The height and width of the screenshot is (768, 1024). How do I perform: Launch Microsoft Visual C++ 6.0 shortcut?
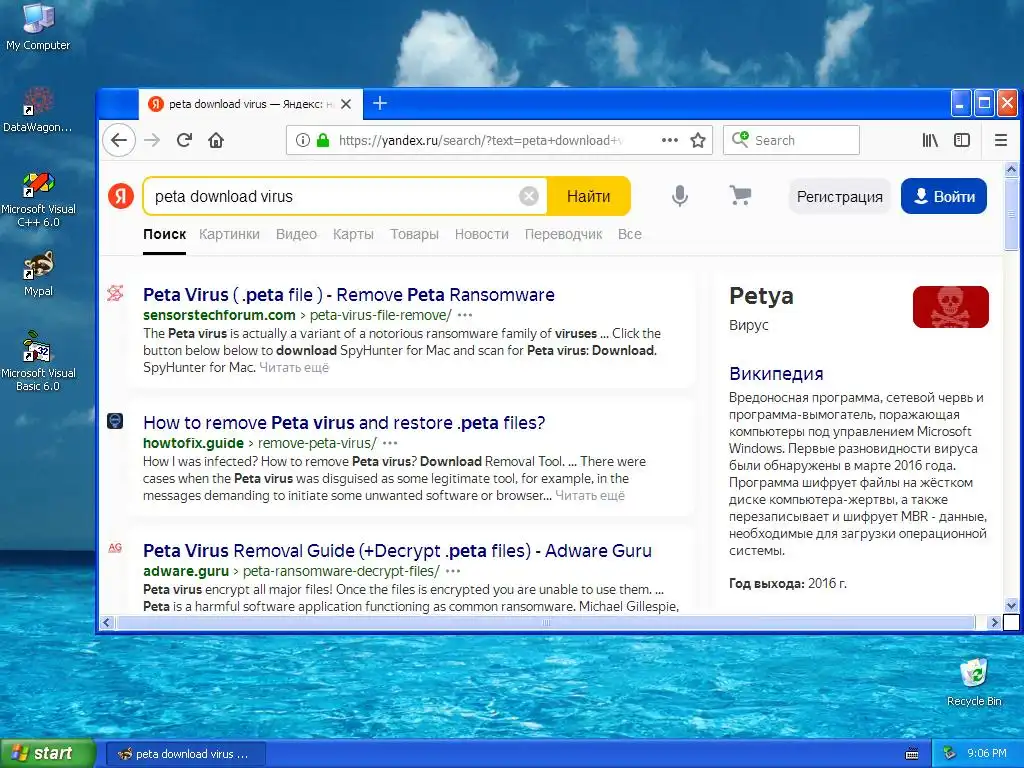(38, 199)
